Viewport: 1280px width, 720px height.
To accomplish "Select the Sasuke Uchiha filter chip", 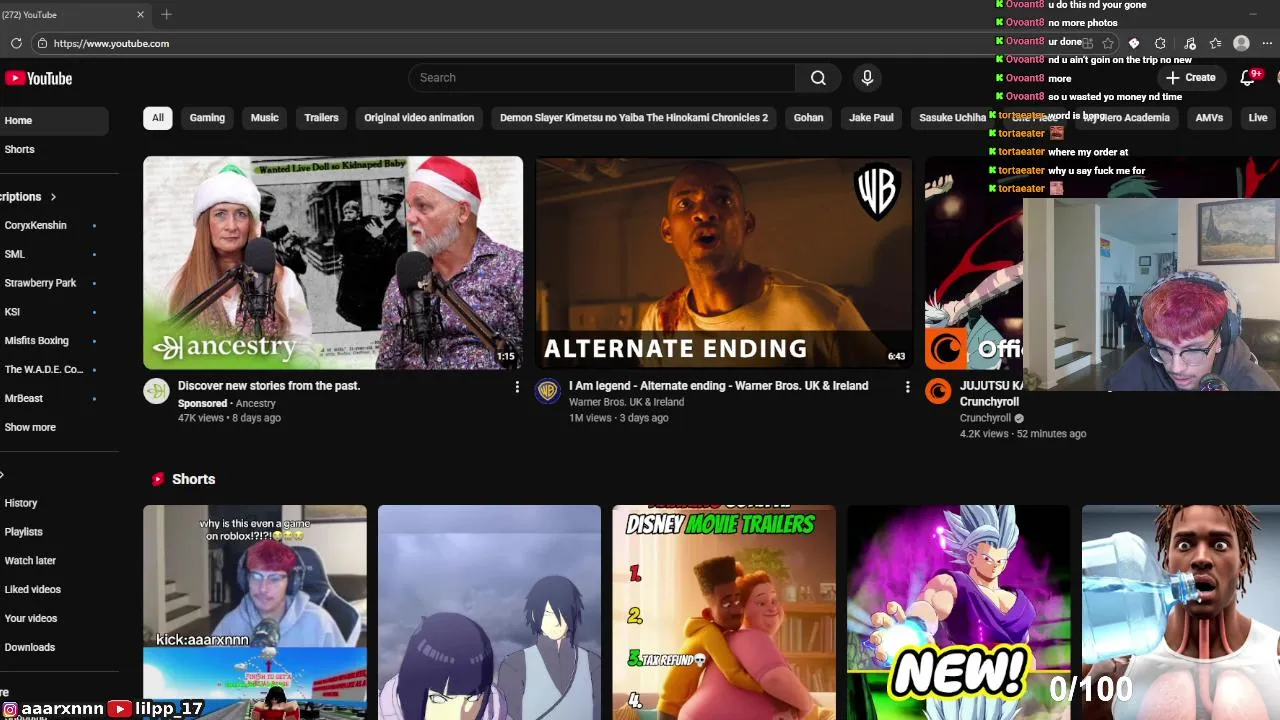I will [x=952, y=118].
